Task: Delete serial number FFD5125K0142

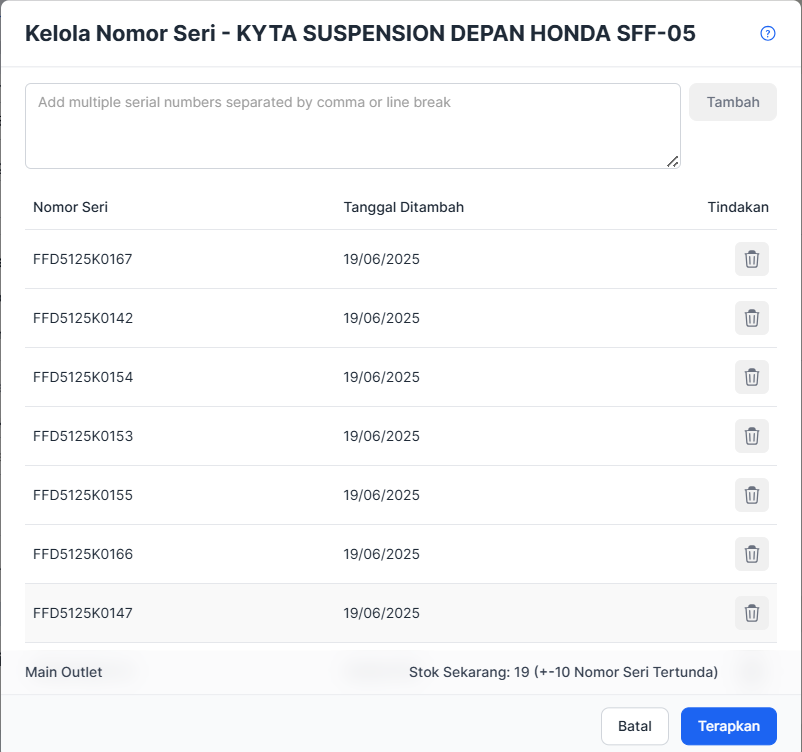Action: (751, 318)
